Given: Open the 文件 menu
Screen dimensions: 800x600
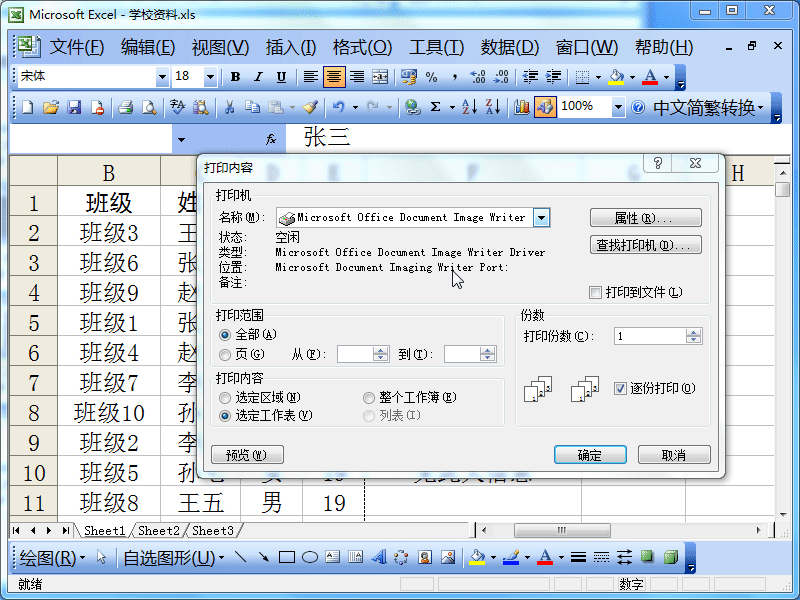Looking at the screenshot, I should pos(77,47).
